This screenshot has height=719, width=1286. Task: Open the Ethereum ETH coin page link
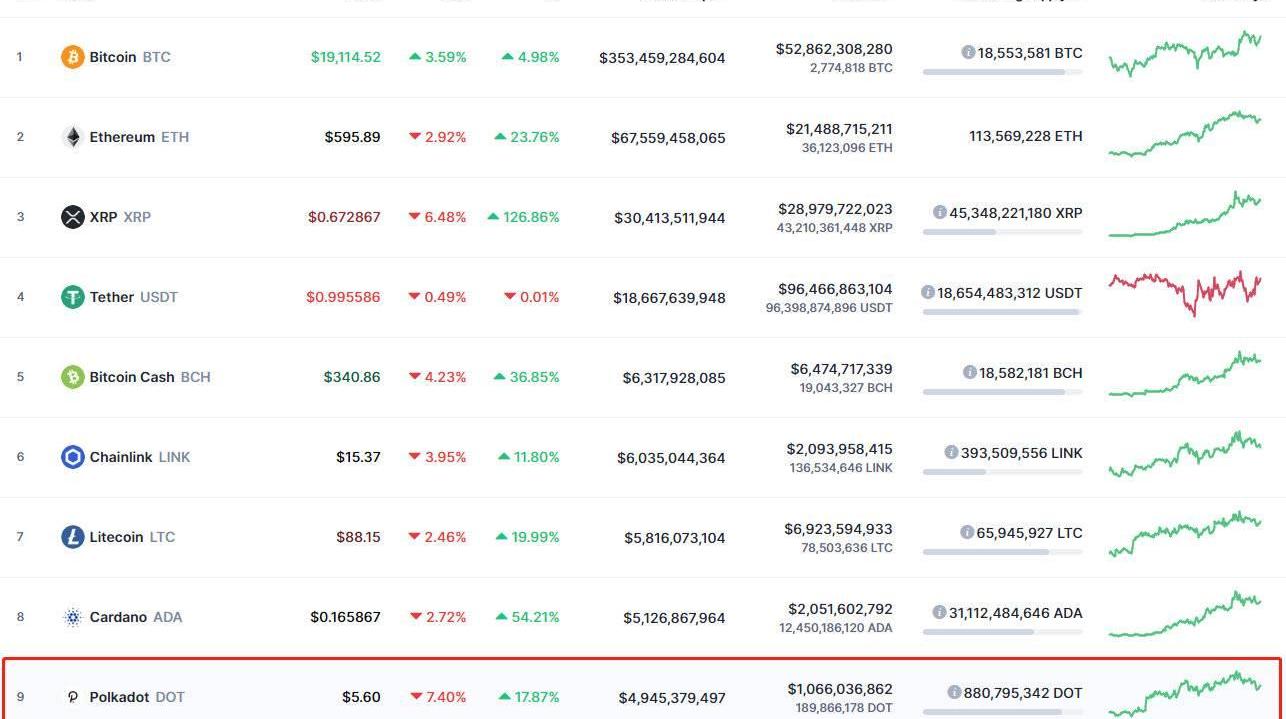pos(138,137)
